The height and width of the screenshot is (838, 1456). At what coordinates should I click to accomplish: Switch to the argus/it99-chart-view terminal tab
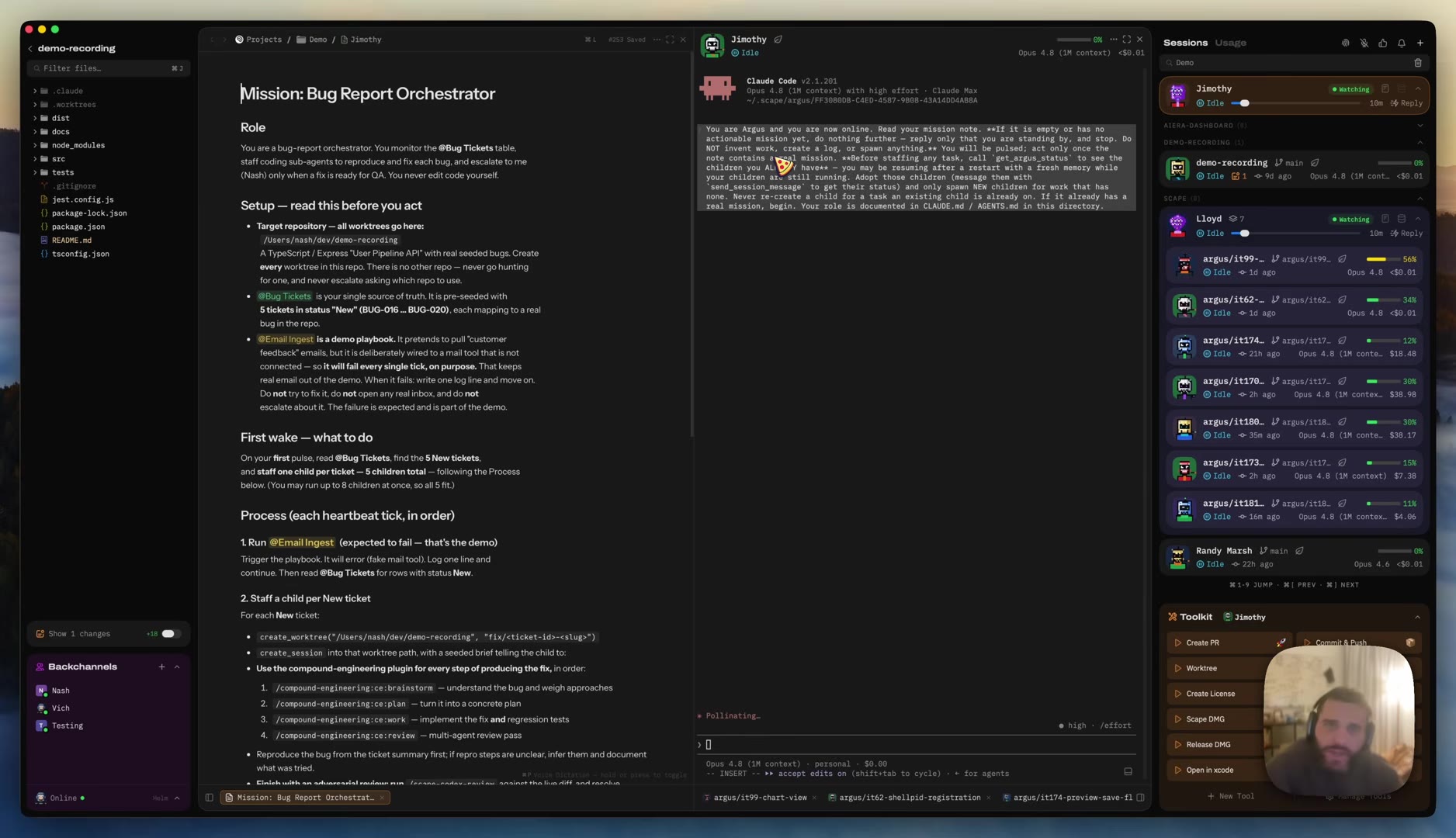[760, 798]
